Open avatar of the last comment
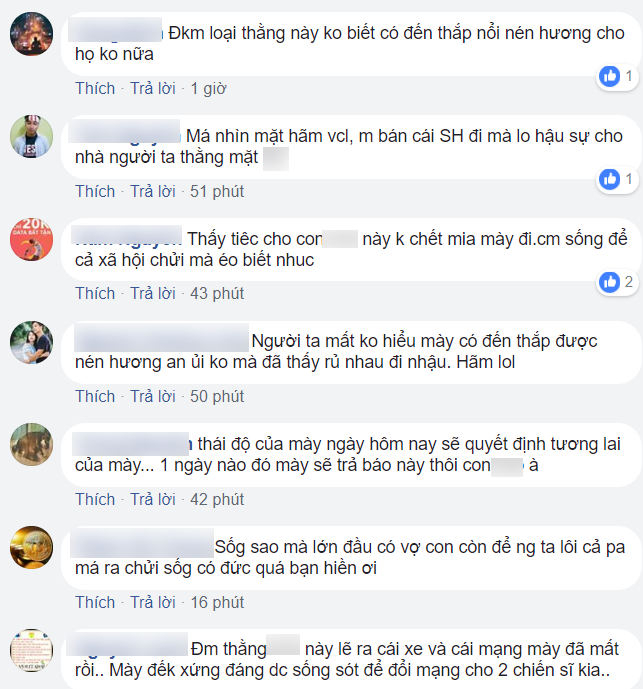This screenshot has height=689, width=643. (31, 651)
